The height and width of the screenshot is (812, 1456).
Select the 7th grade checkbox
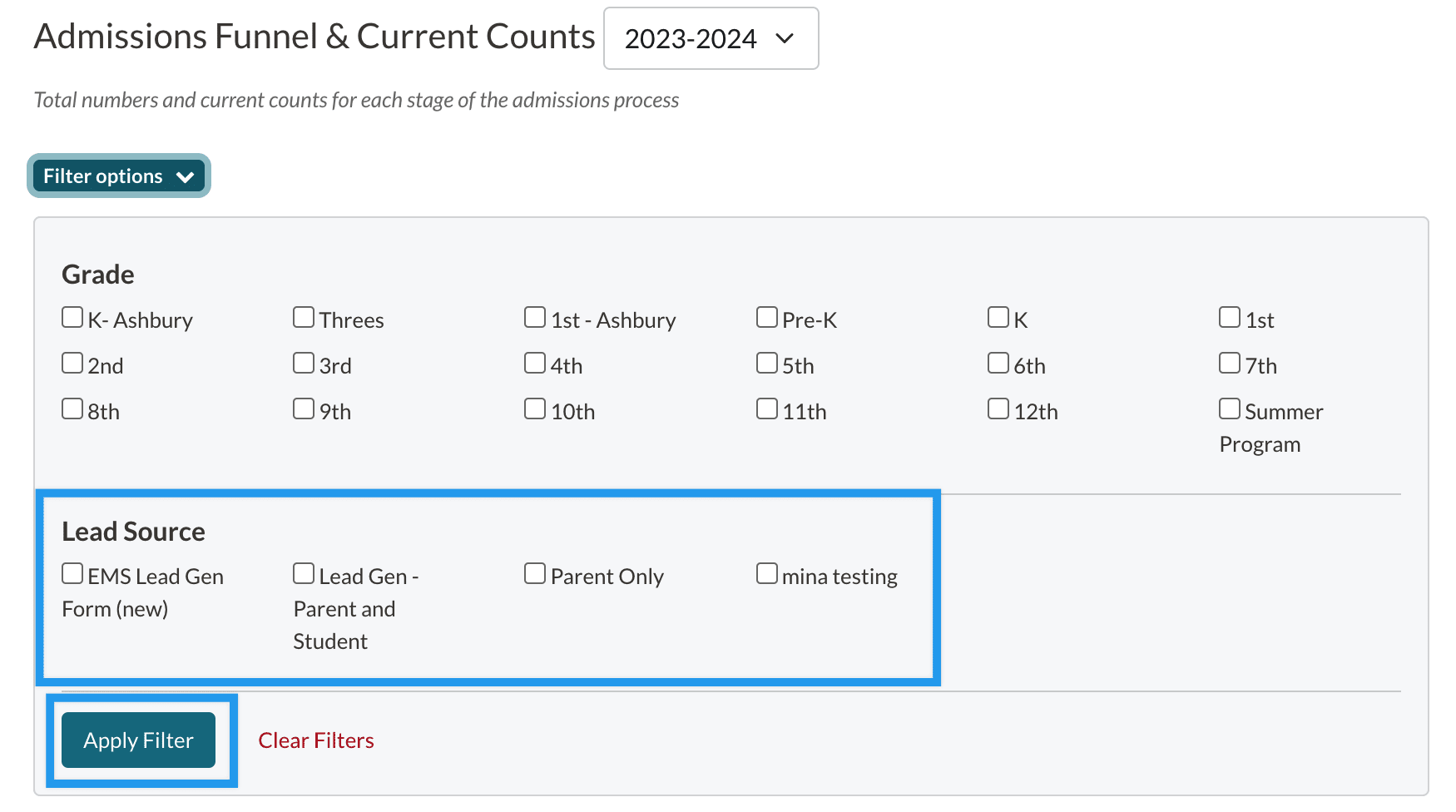point(1229,364)
